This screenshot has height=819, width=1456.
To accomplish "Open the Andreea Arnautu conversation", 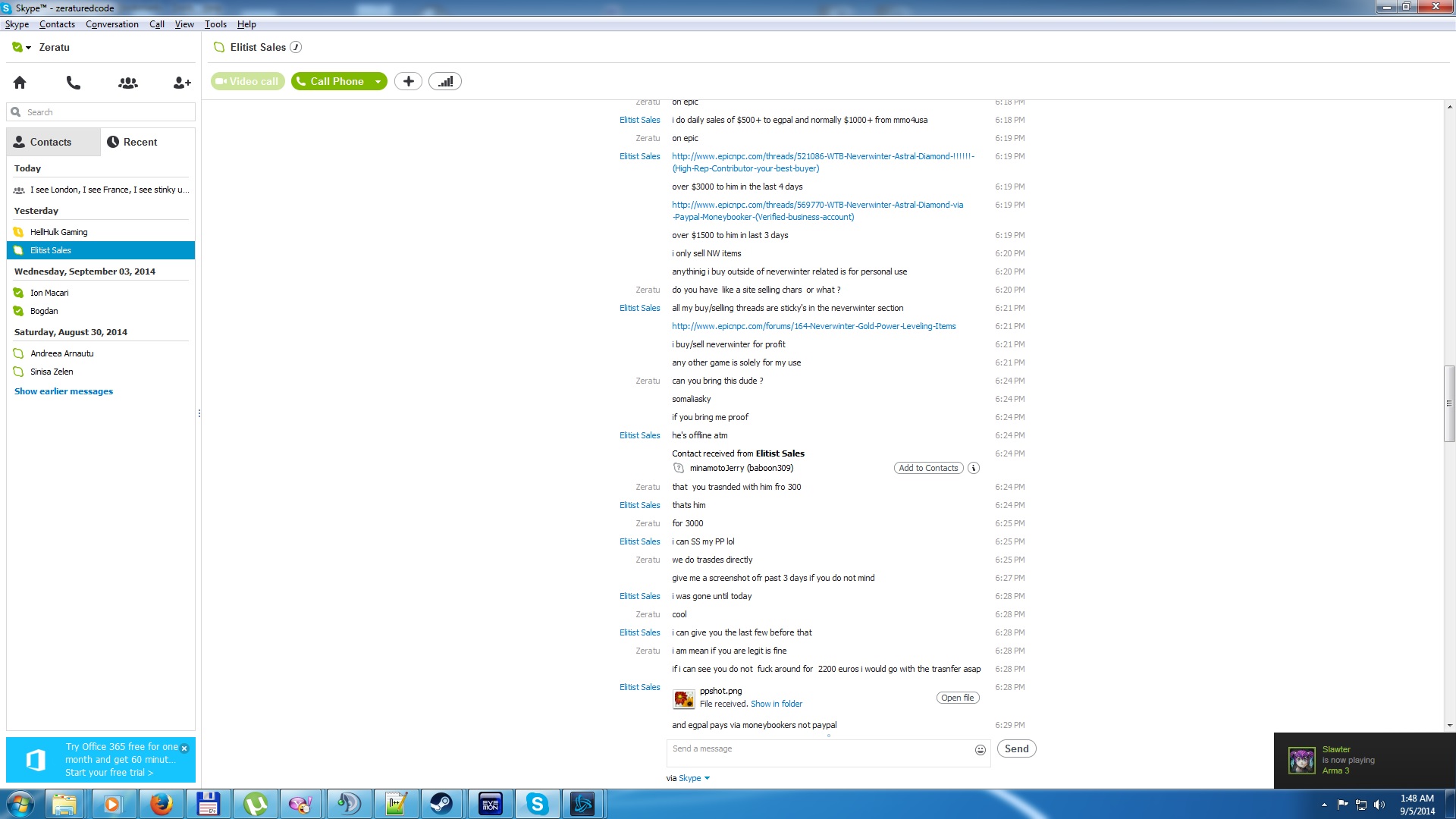I will coord(101,353).
